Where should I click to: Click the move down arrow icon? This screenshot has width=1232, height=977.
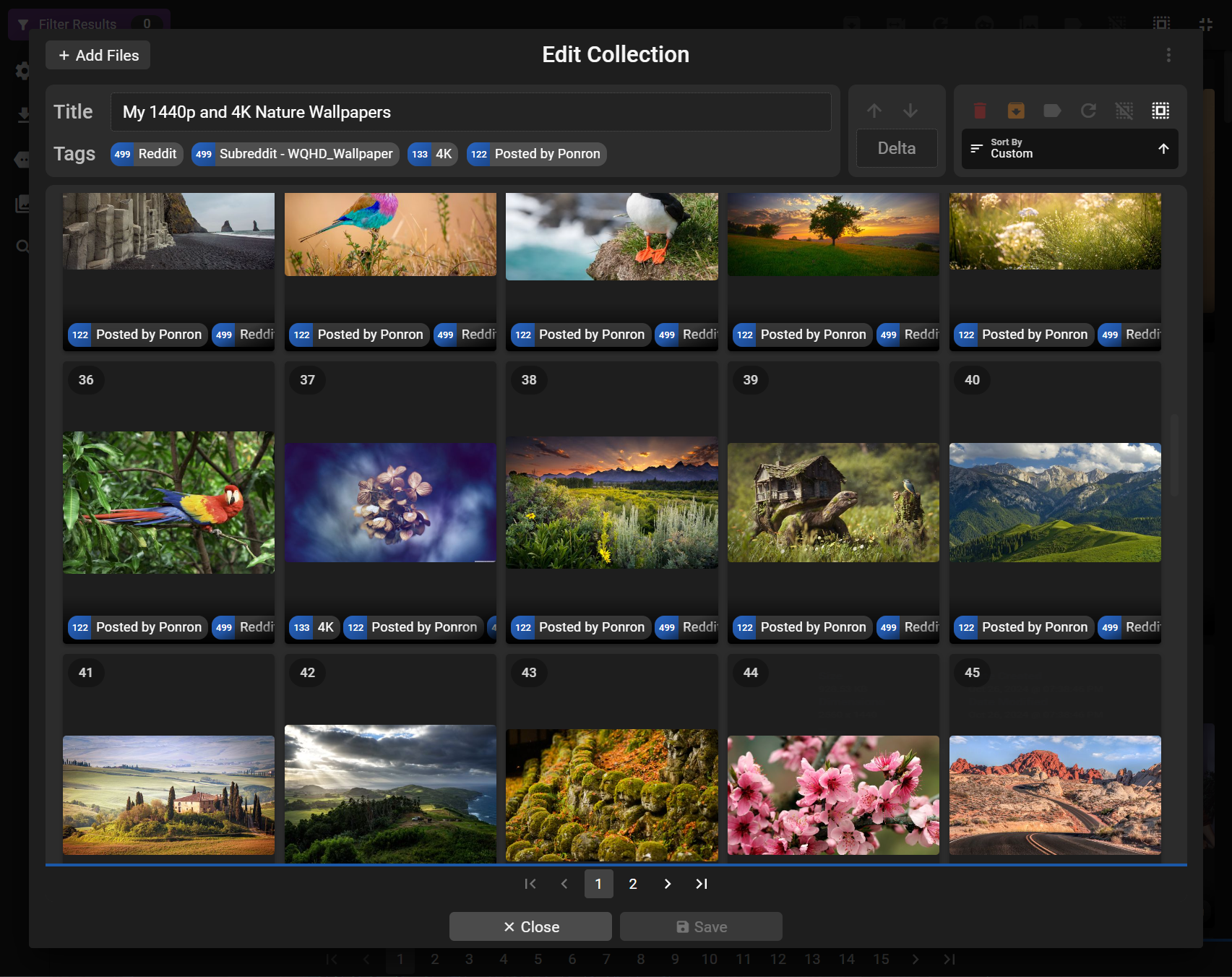coord(910,111)
